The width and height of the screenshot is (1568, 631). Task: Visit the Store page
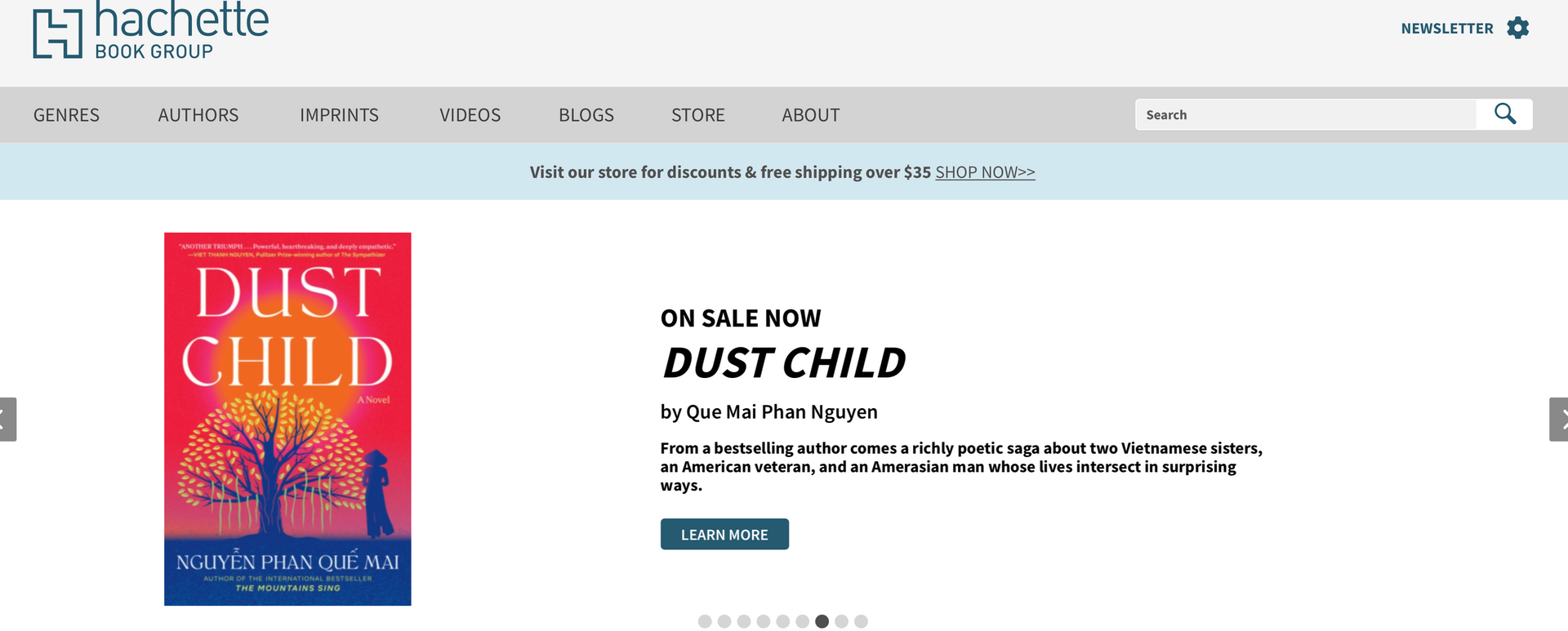697,115
